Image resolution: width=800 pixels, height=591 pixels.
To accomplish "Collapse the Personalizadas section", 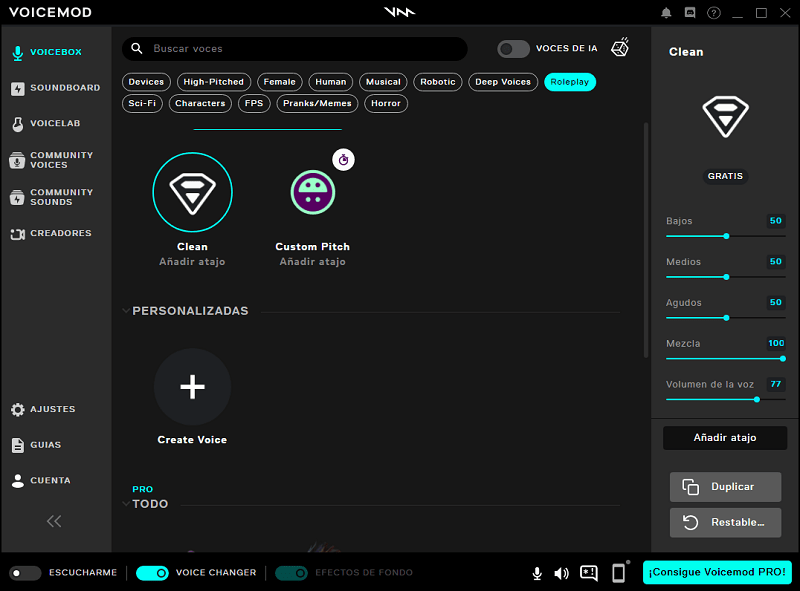I will tap(126, 311).
